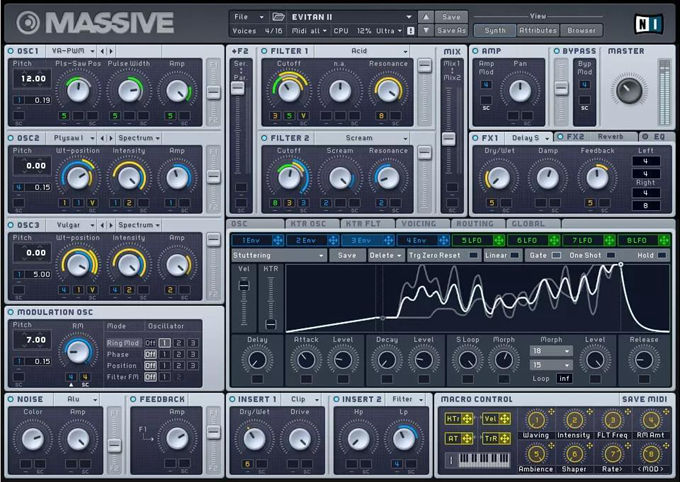The width and height of the screenshot is (680, 482).
Task: Click the TrR macro drag handle
Action: [x=505, y=439]
